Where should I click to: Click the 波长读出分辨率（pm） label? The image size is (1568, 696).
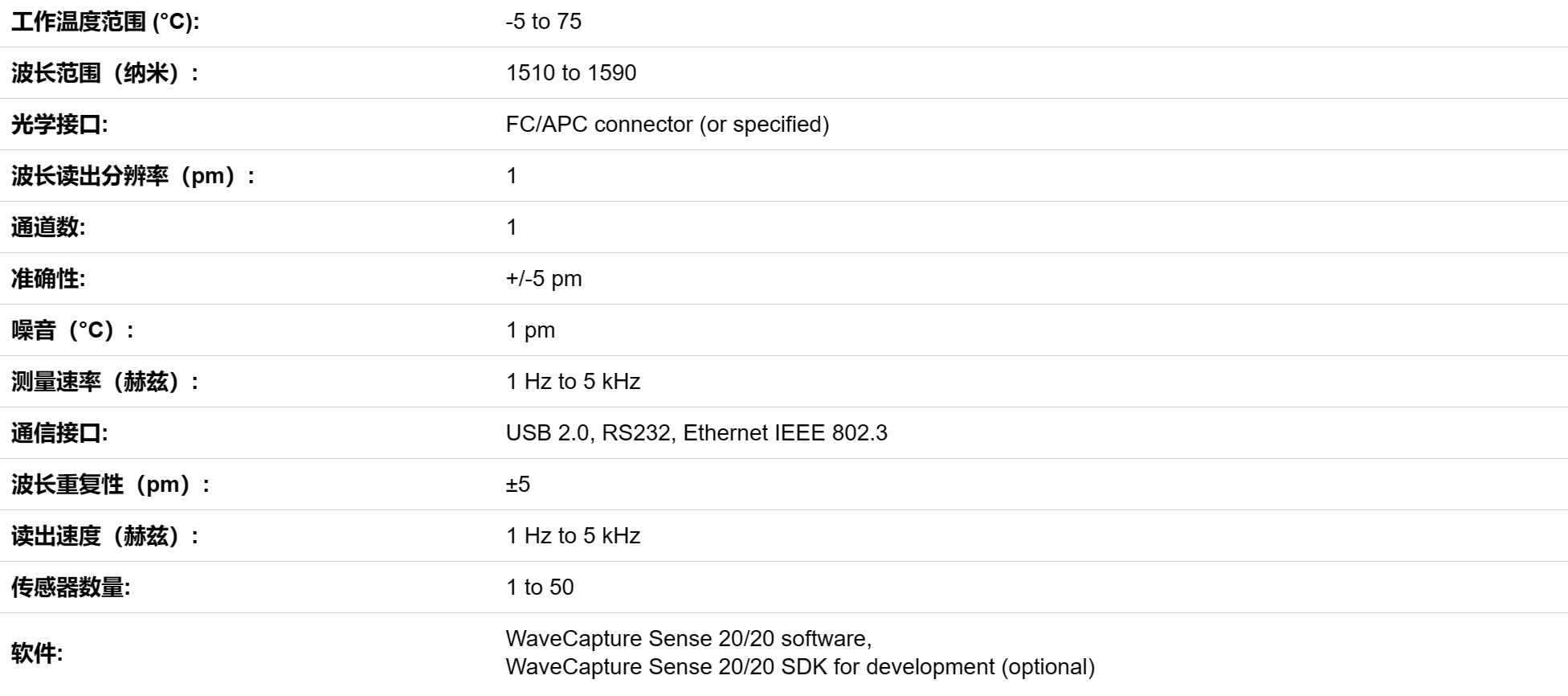(x=133, y=176)
